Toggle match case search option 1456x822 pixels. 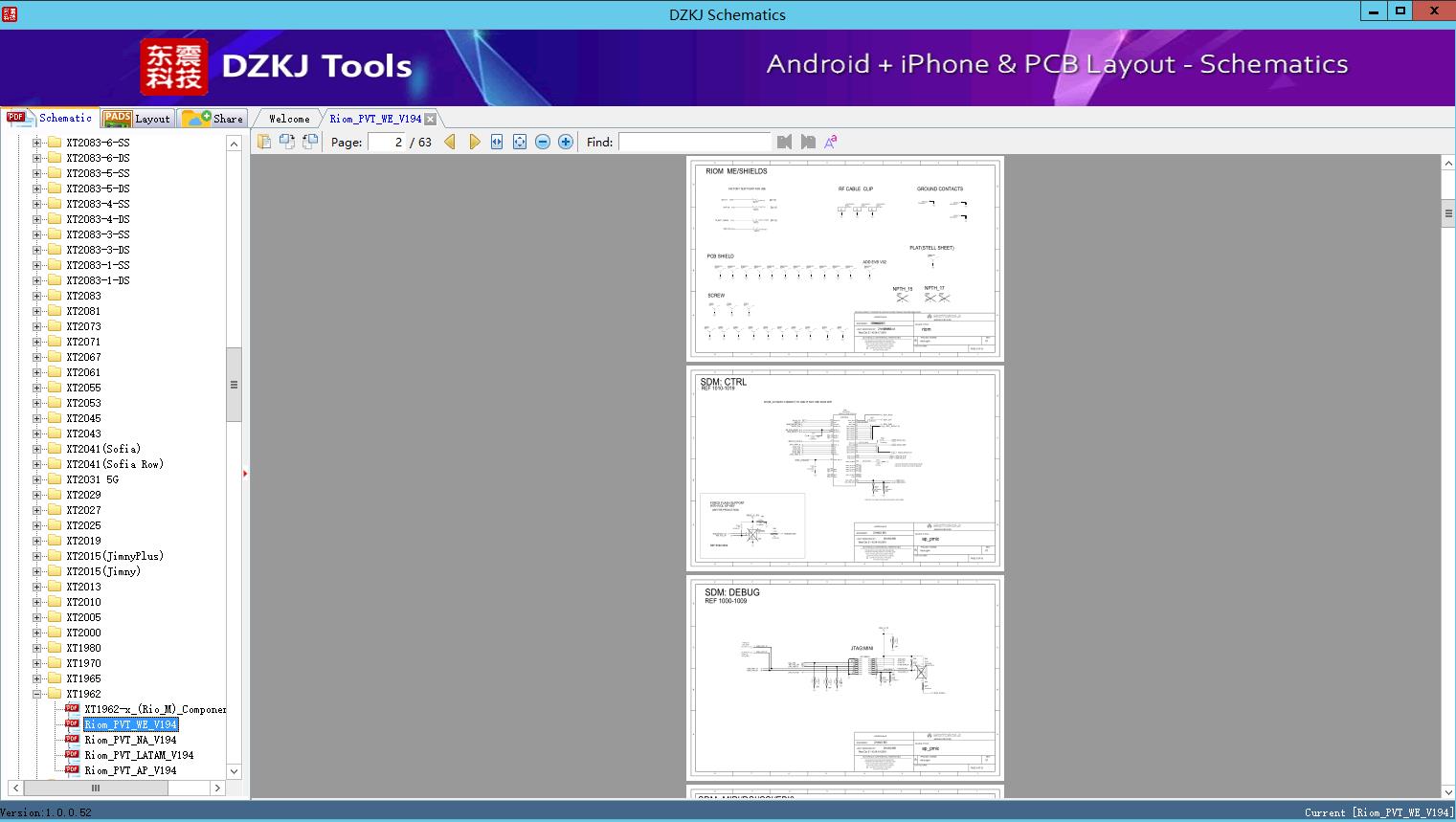831,142
